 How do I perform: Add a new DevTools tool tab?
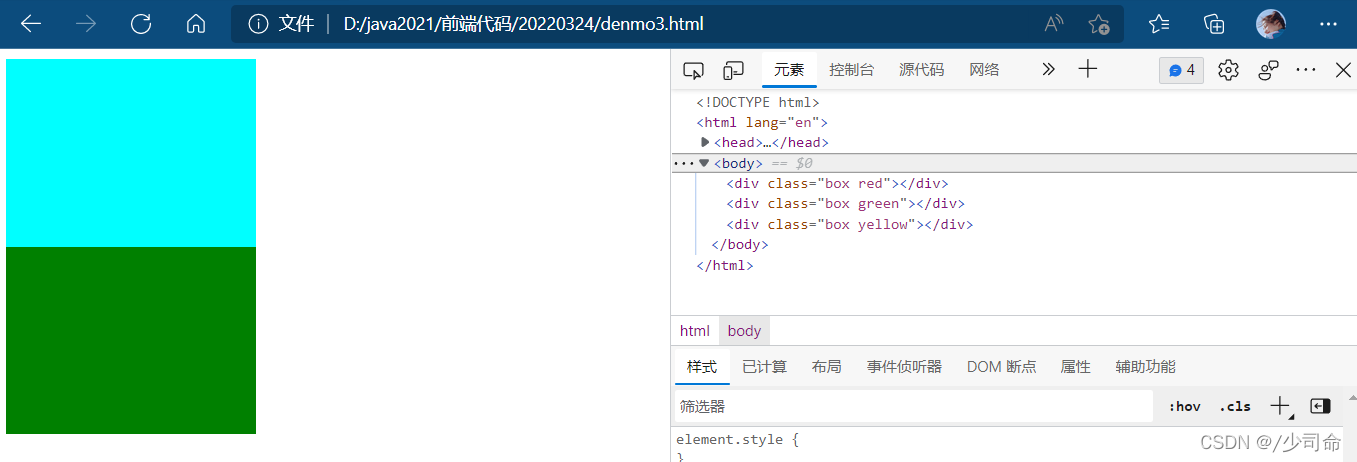pyautogui.click(x=1088, y=69)
